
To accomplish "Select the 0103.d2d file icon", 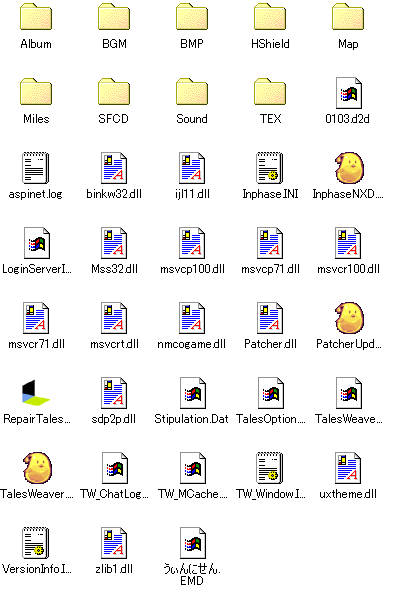I will tap(349, 93).
